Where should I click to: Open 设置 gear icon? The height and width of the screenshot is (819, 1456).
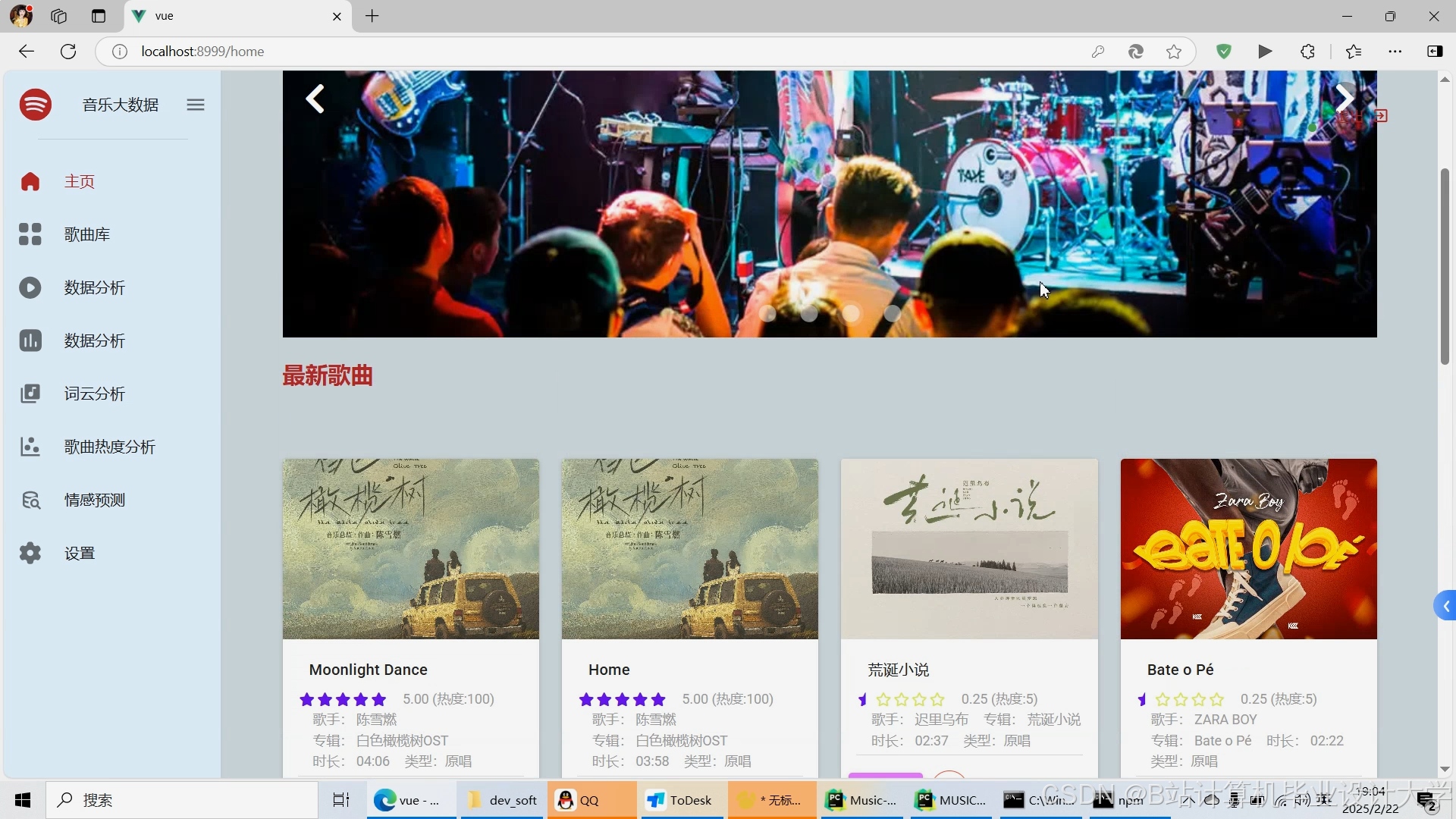click(30, 553)
